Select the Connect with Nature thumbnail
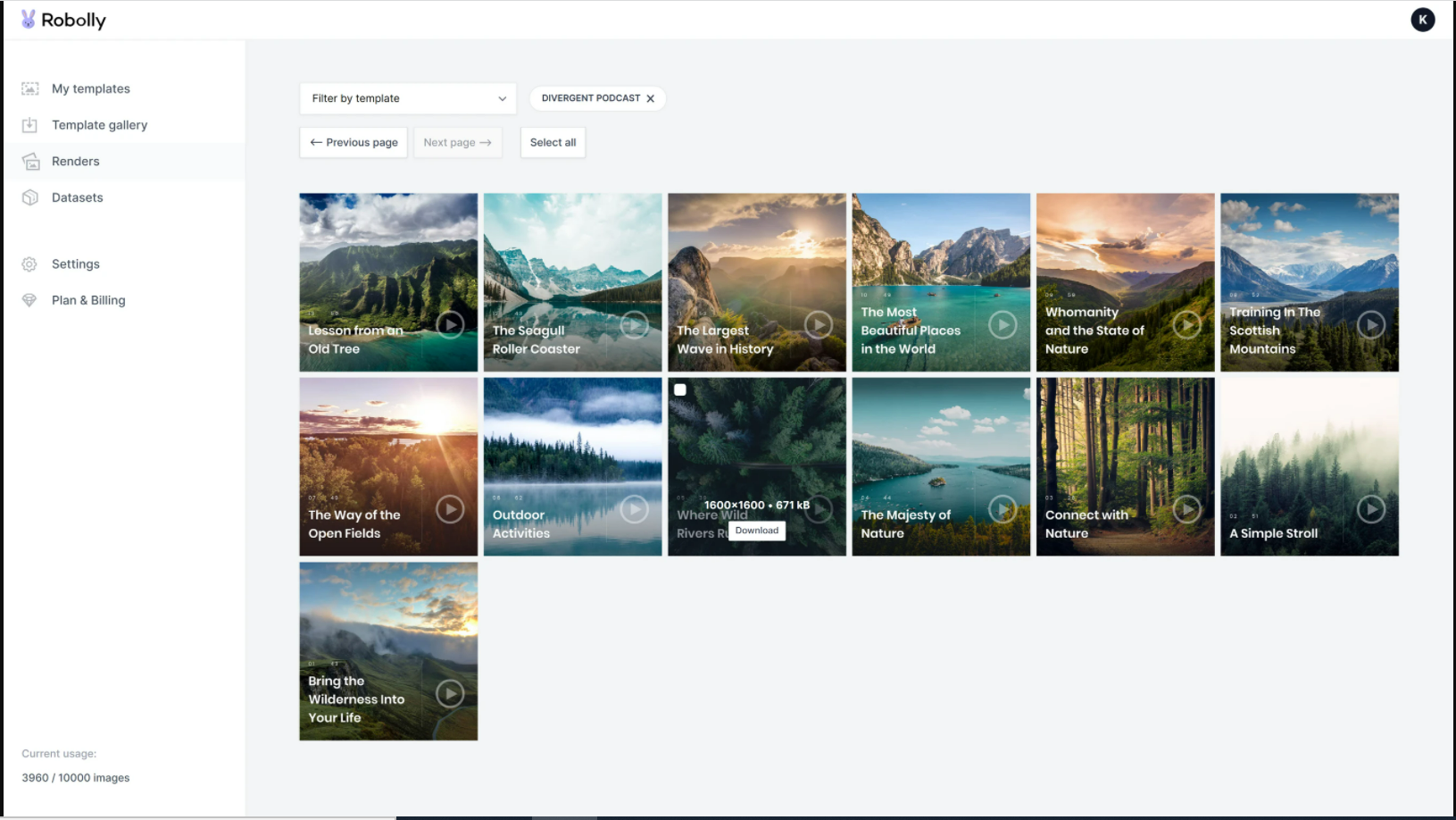Image resolution: width=1456 pixels, height=820 pixels. pos(1125,466)
